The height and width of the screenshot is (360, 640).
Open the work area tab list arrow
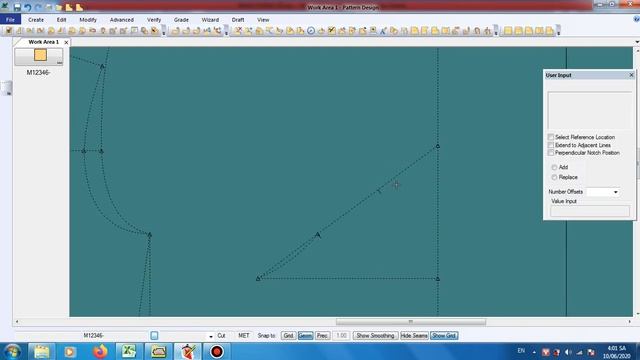pos(637,42)
